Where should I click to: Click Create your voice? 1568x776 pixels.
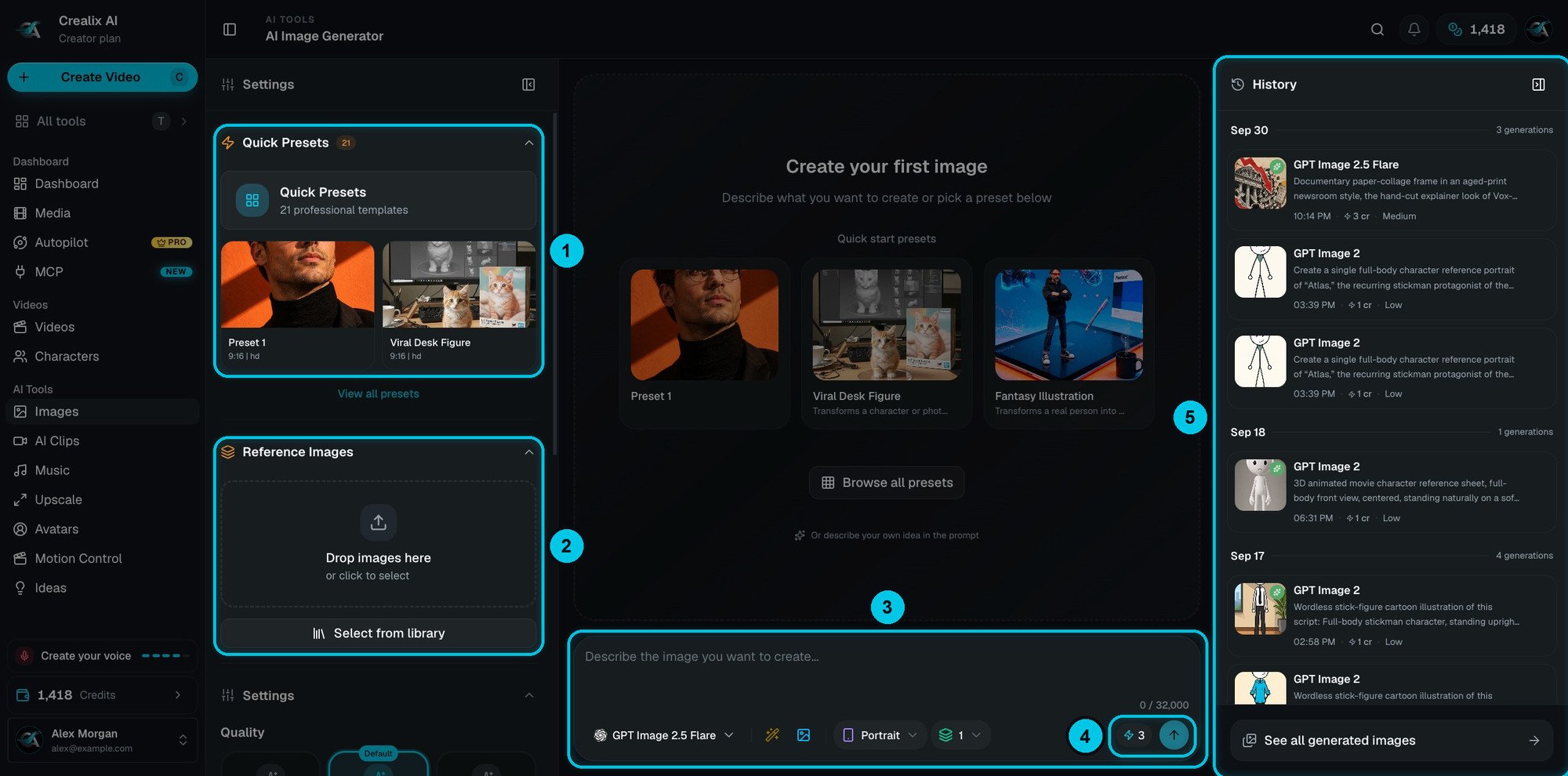click(x=102, y=656)
